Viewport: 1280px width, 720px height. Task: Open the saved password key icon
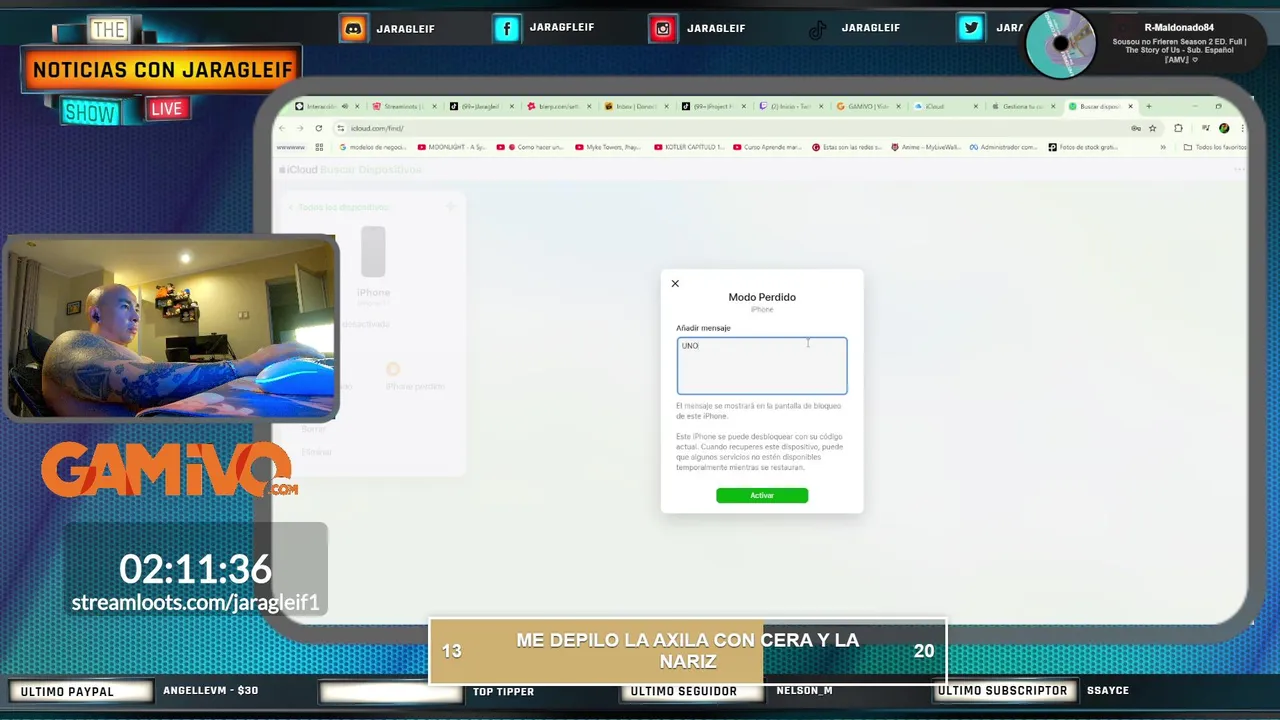pos(1136,128)
